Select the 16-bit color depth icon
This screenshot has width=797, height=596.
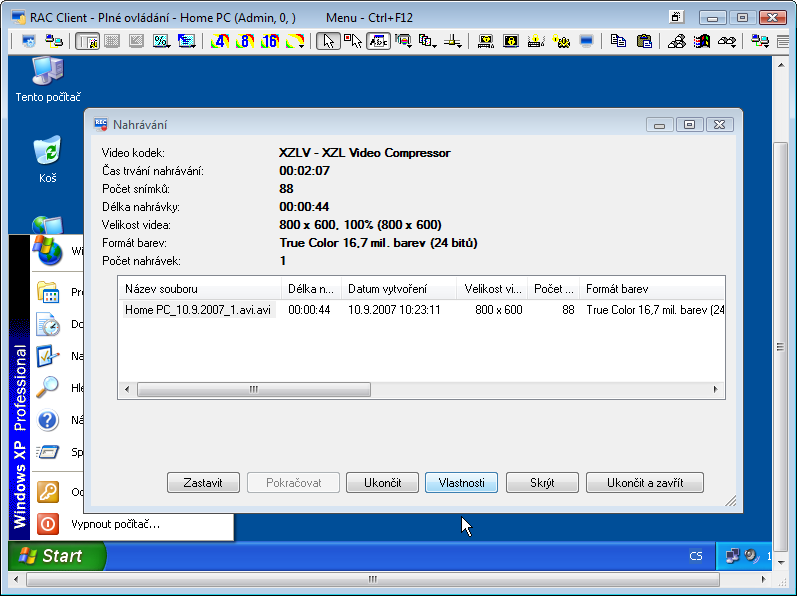(x=270, y=41)
